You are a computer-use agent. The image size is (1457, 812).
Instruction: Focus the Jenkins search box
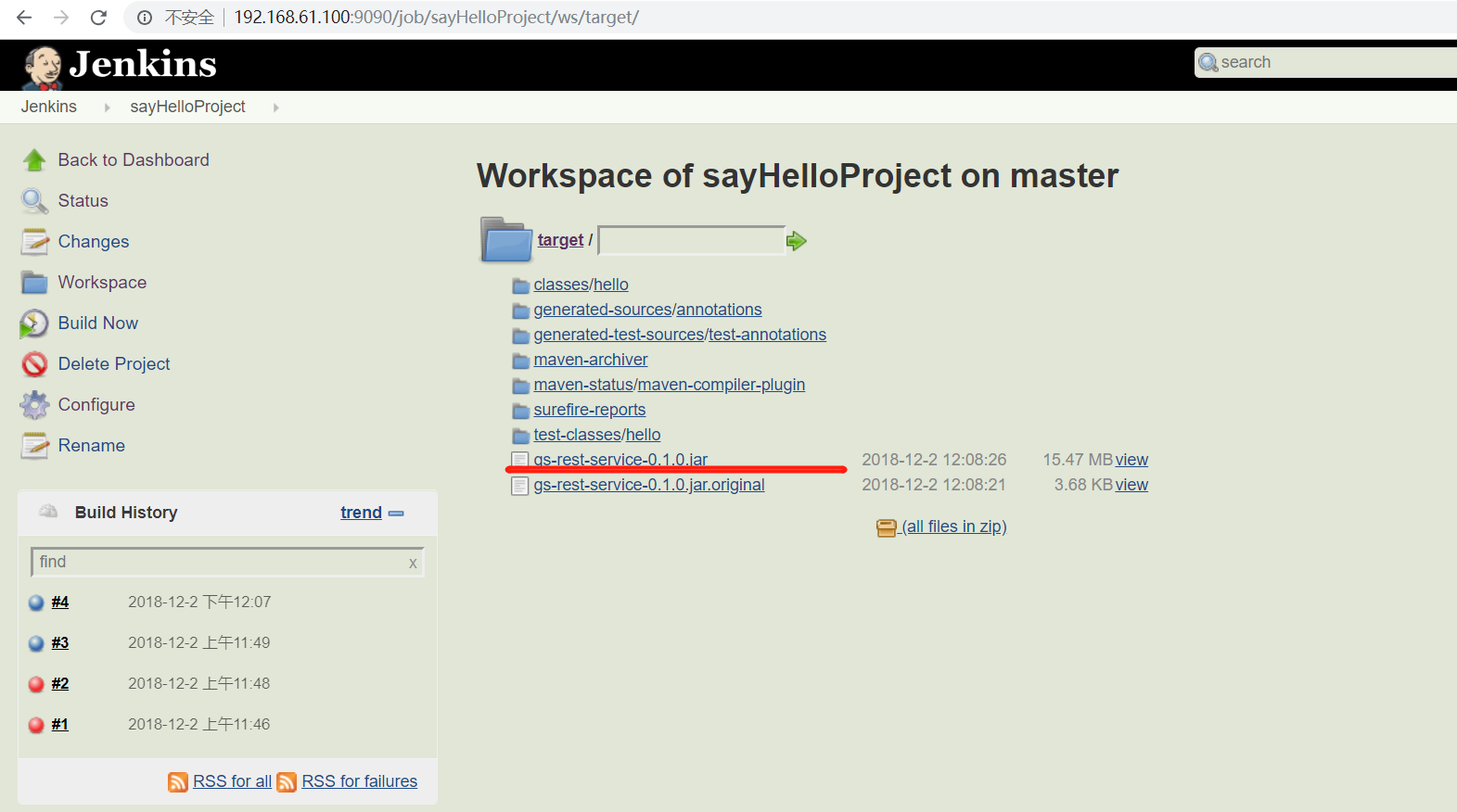click(x=1326, y=62)
